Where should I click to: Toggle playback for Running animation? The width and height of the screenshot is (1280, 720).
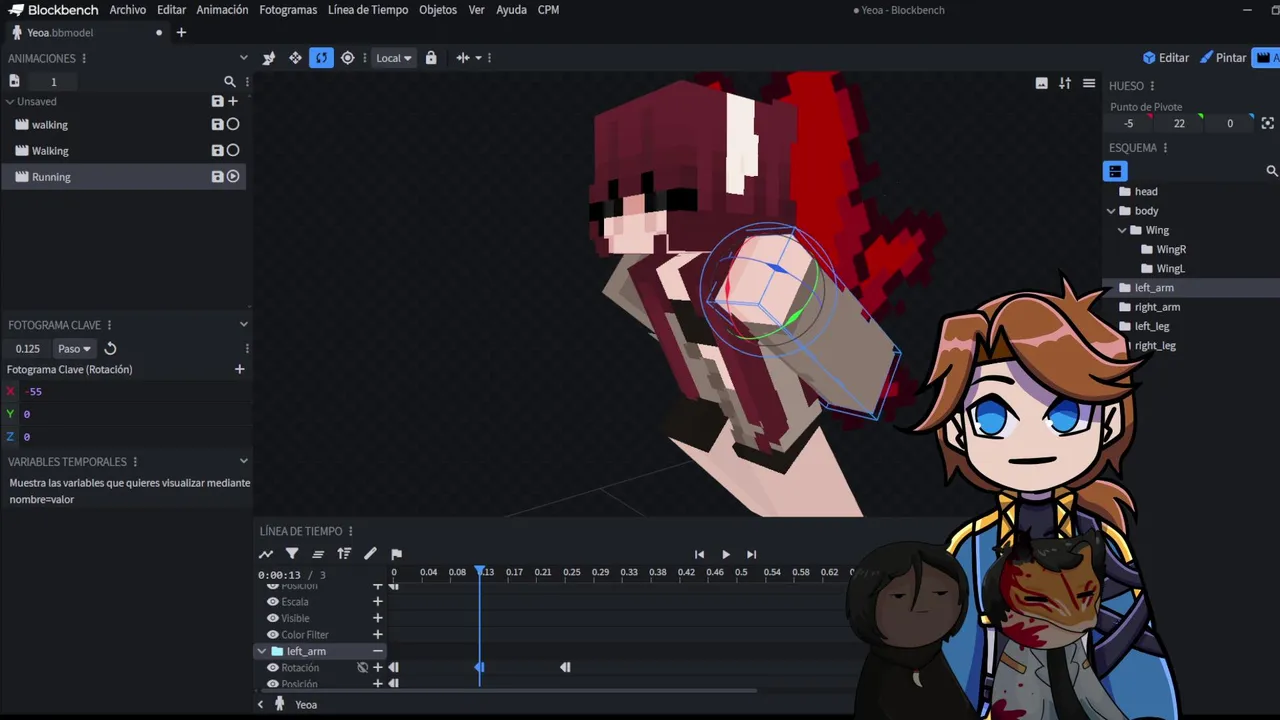(233, 176)
